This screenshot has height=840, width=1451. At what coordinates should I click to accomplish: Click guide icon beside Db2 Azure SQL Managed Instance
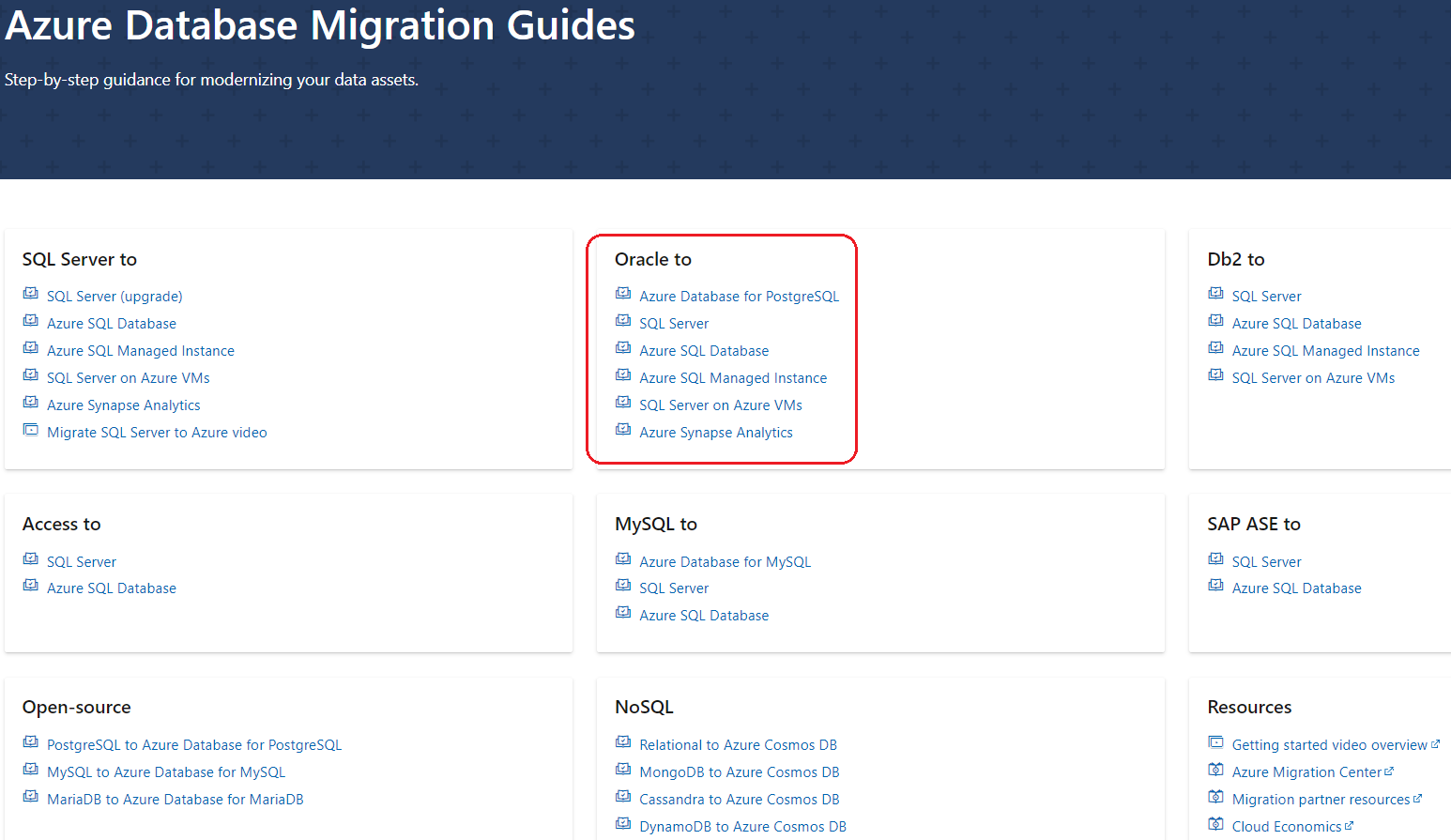(1216, 348)
